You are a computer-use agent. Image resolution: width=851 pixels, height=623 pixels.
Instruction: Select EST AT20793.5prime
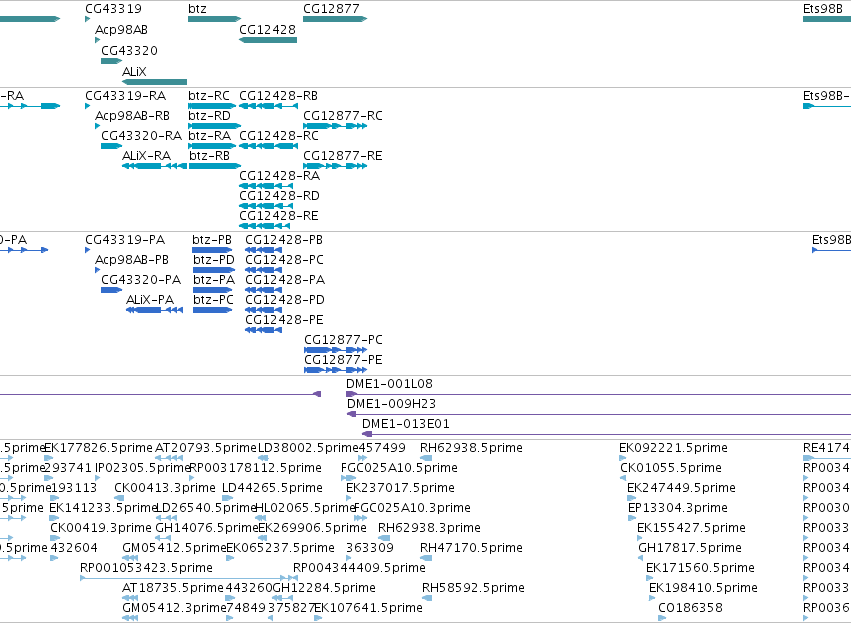point(169,459)
